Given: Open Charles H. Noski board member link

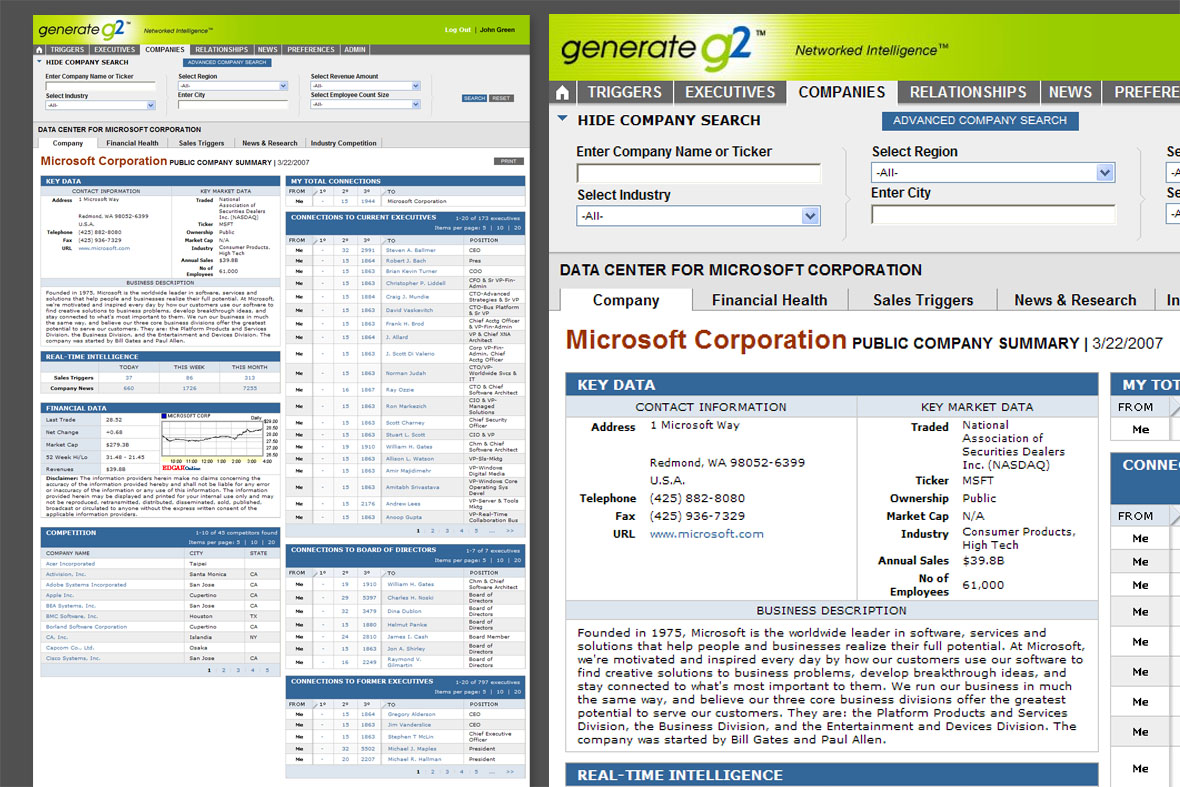Looking at the screenshot, I should pos(410,597).
